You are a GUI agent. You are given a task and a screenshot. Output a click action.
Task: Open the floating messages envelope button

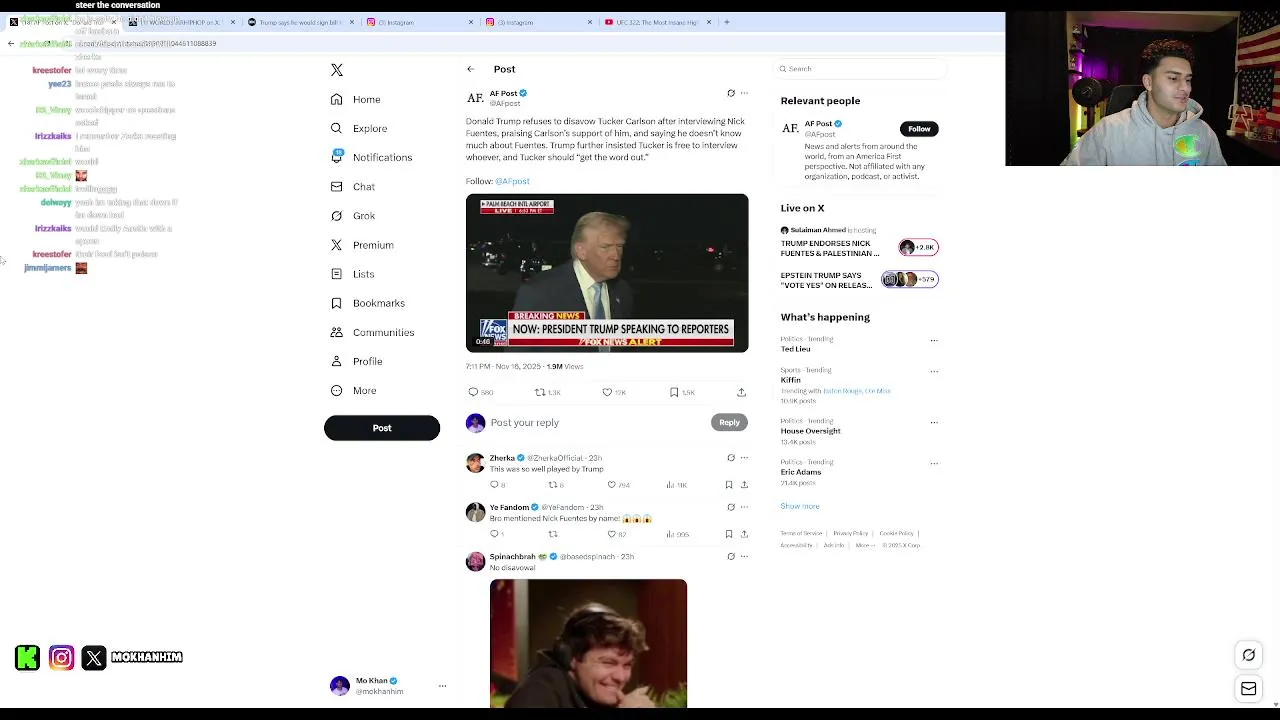(x=1249, y=688)
